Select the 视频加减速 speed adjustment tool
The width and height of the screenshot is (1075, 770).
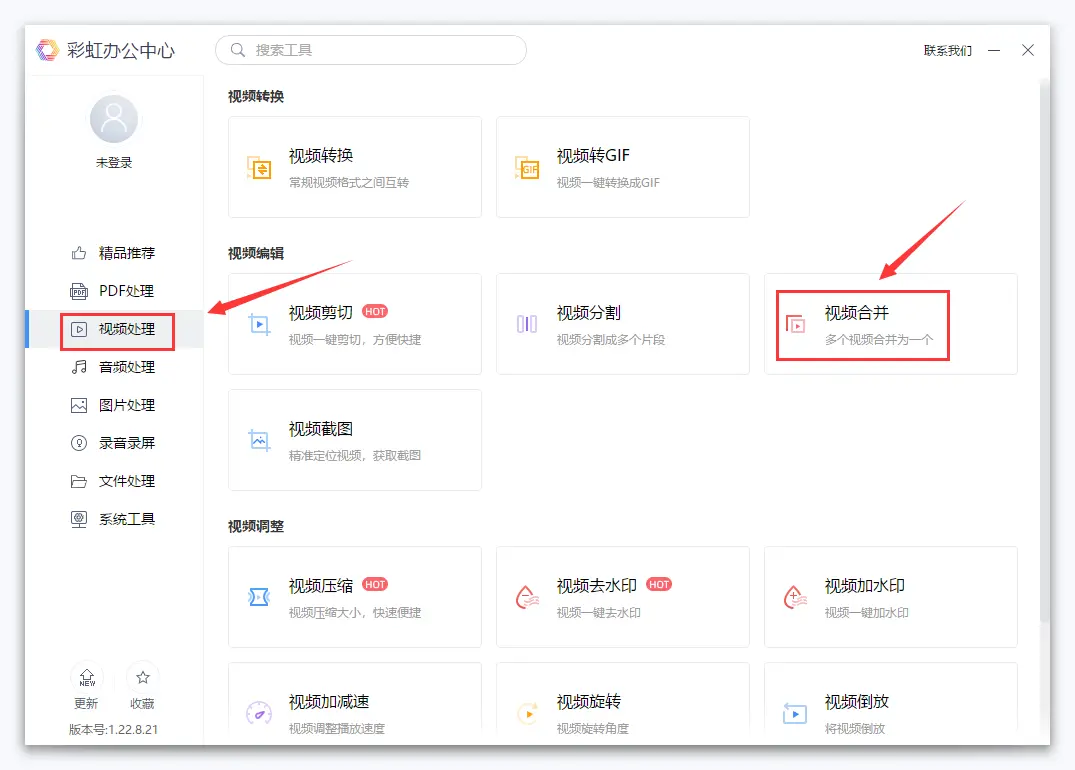click(354, 705)
